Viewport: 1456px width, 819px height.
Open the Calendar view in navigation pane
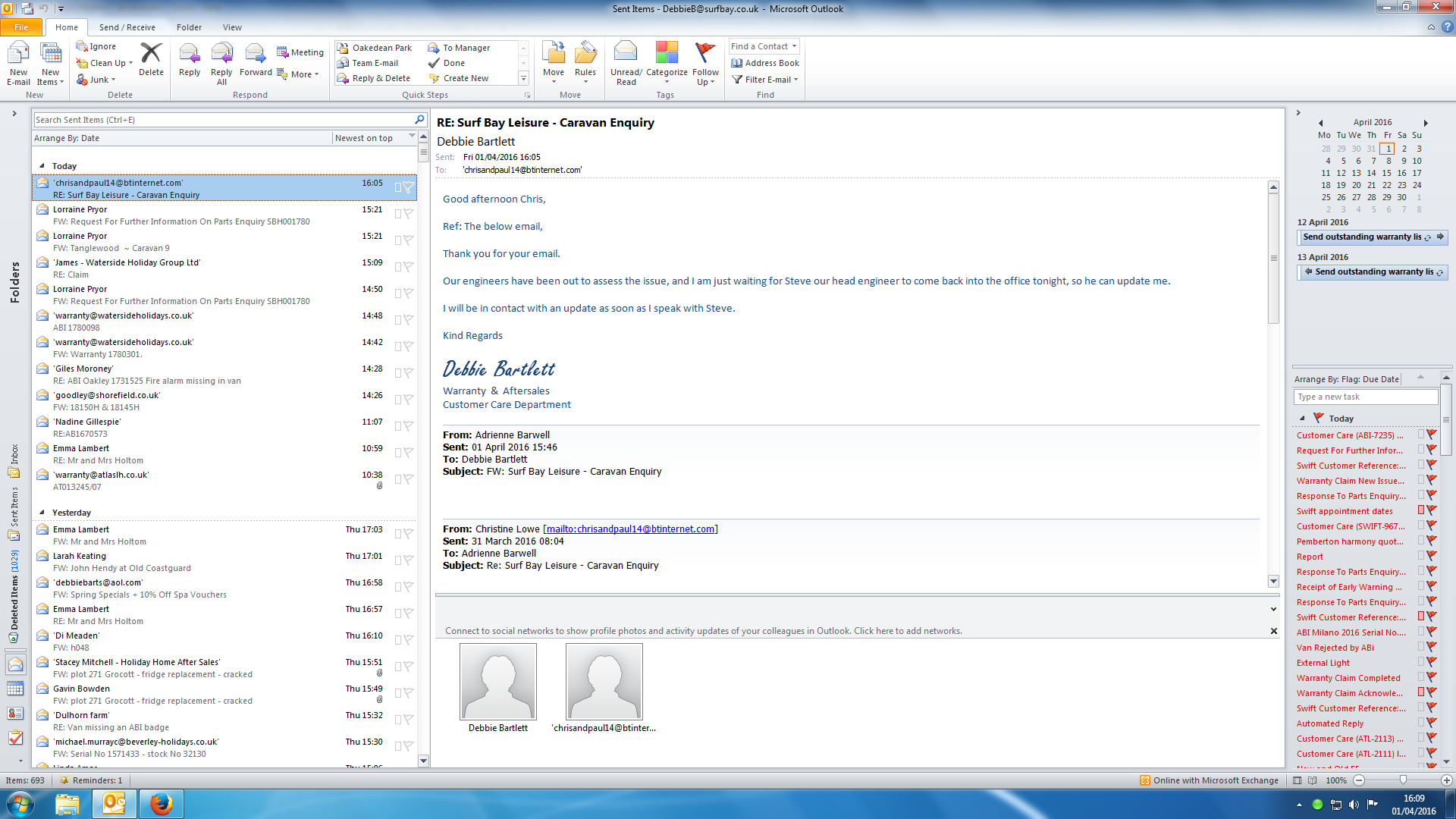[15, 689]
